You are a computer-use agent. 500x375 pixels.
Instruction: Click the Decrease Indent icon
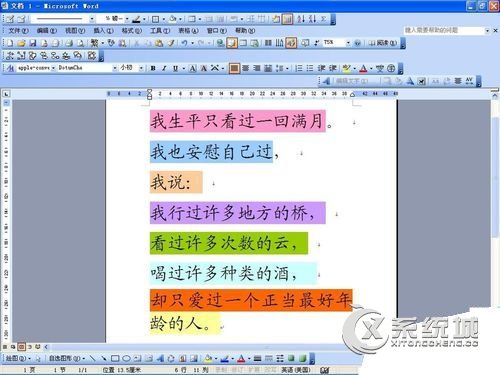(x=321, y=68)
